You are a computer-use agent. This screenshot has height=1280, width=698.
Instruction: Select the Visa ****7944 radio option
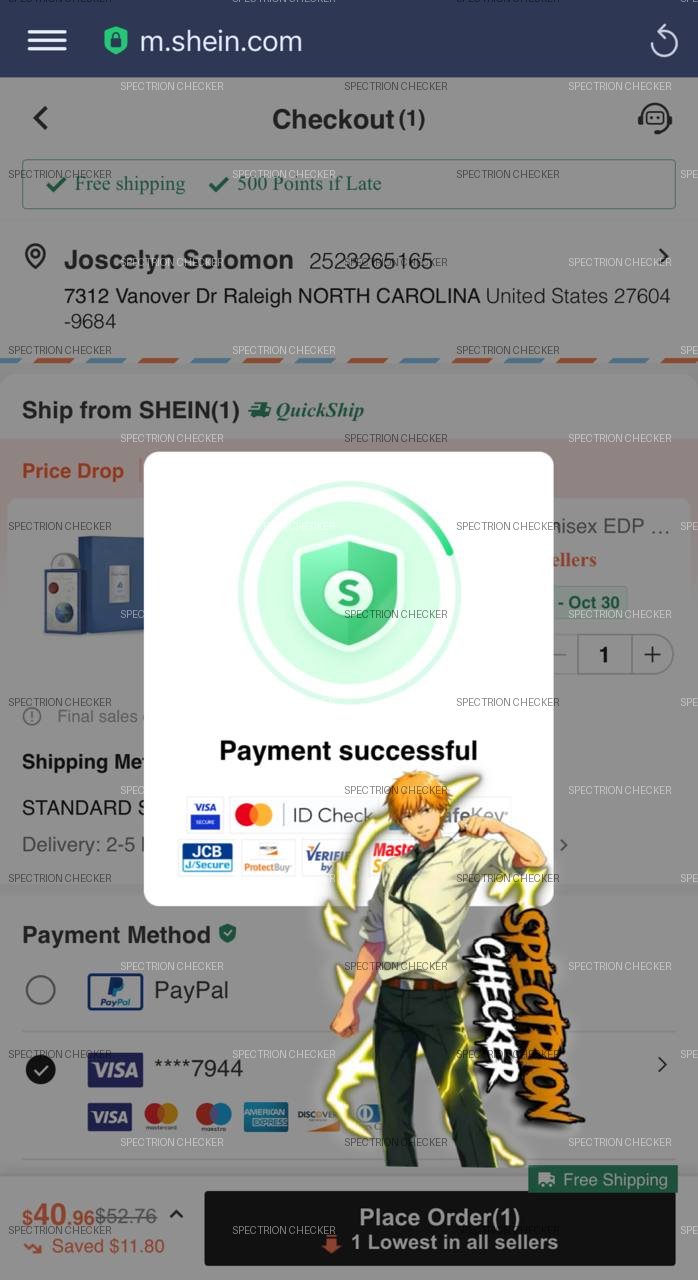tap(41, 1069)
